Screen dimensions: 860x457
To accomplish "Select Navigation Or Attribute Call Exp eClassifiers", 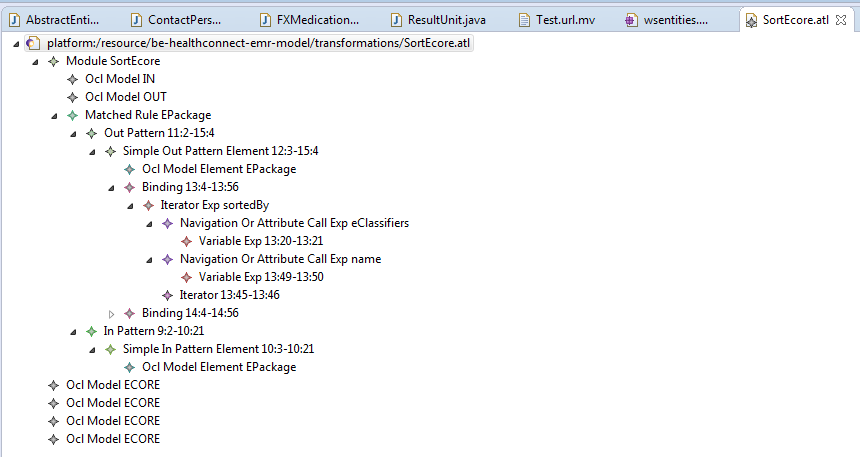I will [294, 223].
